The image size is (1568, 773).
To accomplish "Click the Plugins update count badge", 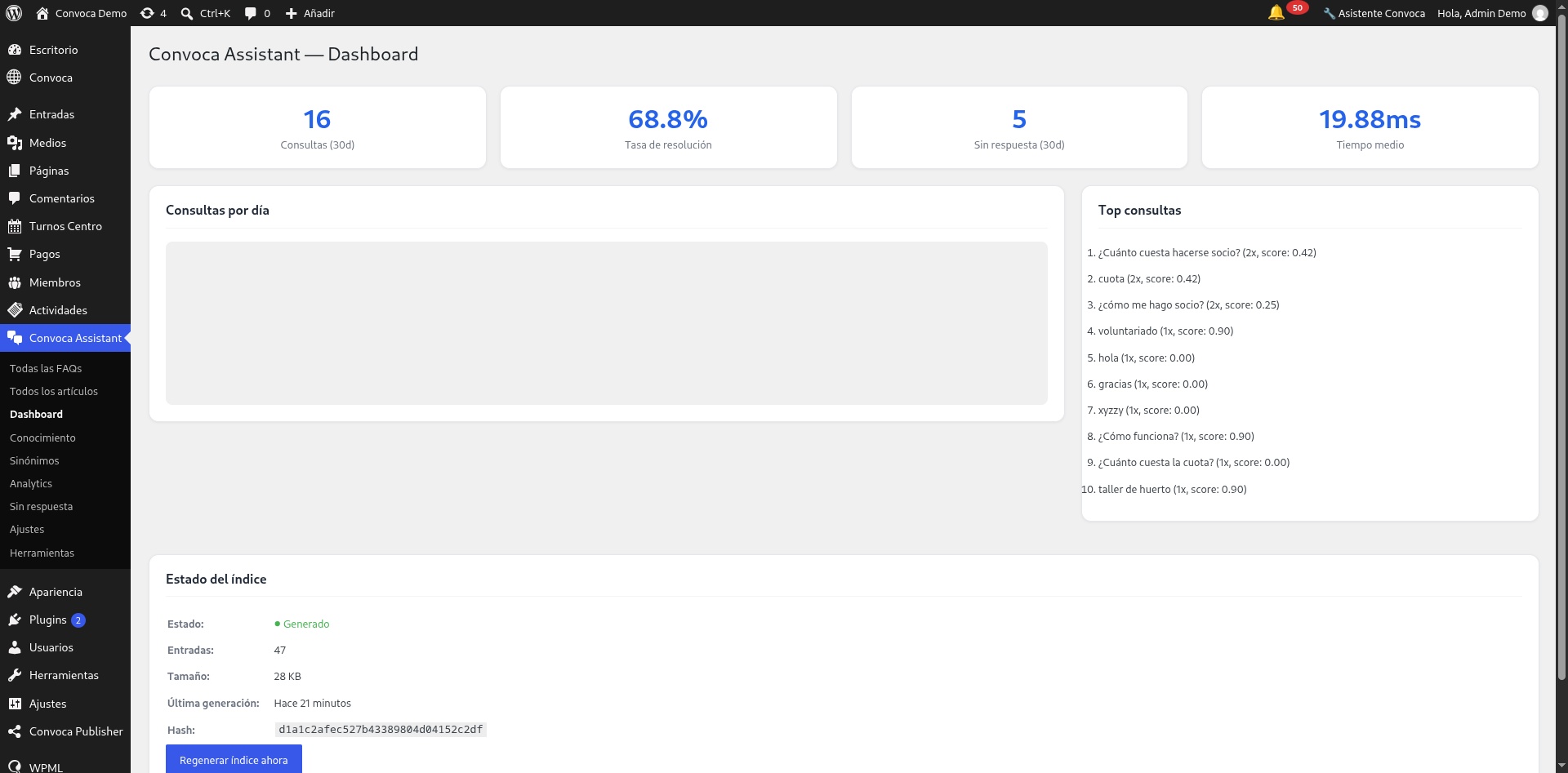I will click(78, 620).
